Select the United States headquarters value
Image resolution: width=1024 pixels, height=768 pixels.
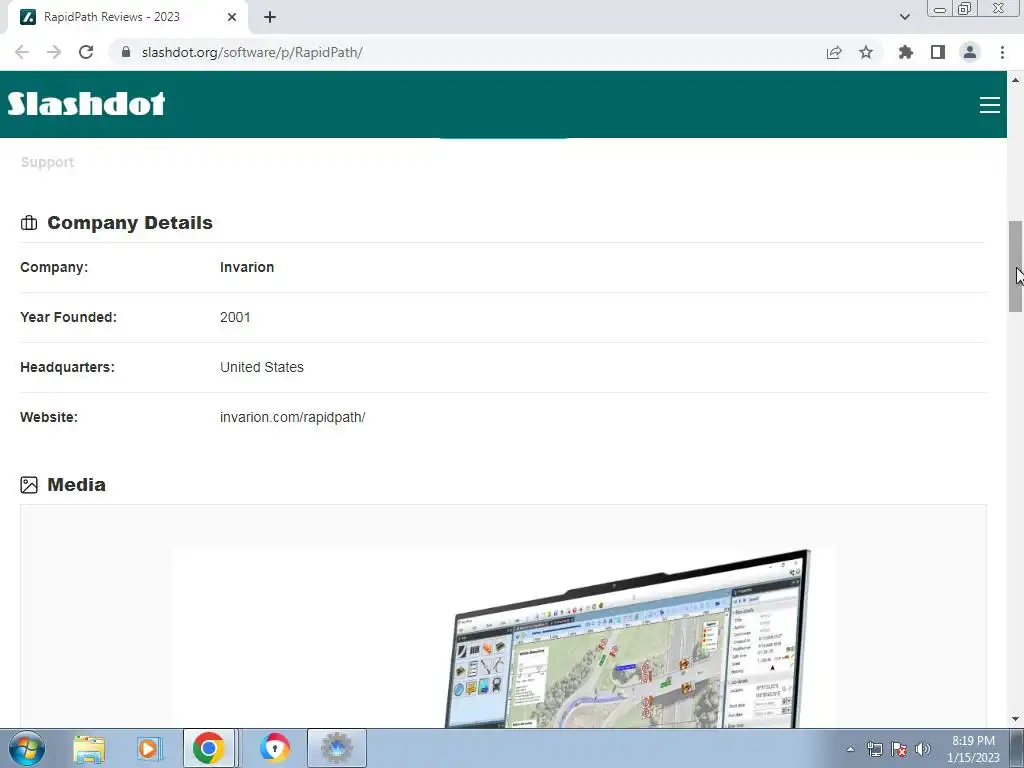(262, 367)
